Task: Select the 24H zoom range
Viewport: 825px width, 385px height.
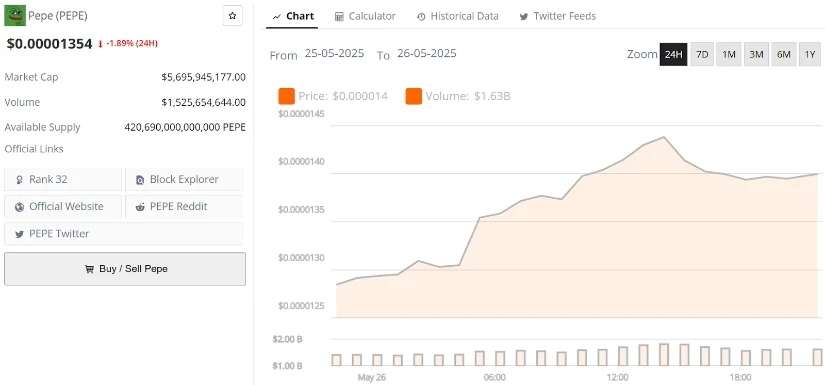Action: coord(673,54)
